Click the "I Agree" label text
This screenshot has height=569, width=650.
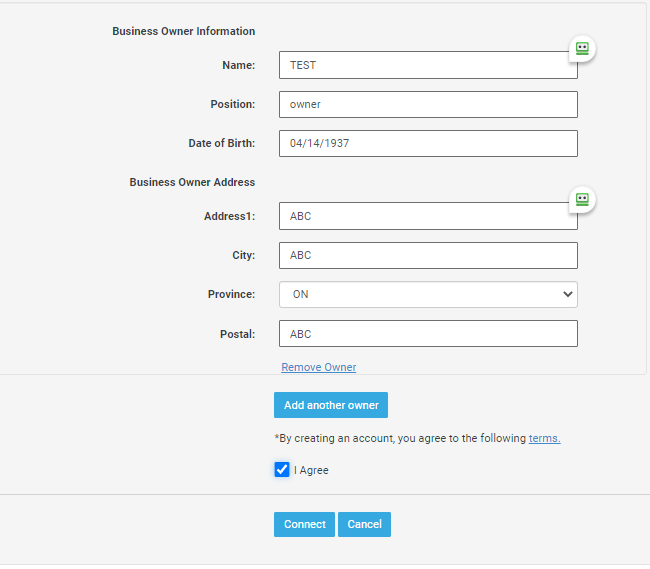click(311, 470)
